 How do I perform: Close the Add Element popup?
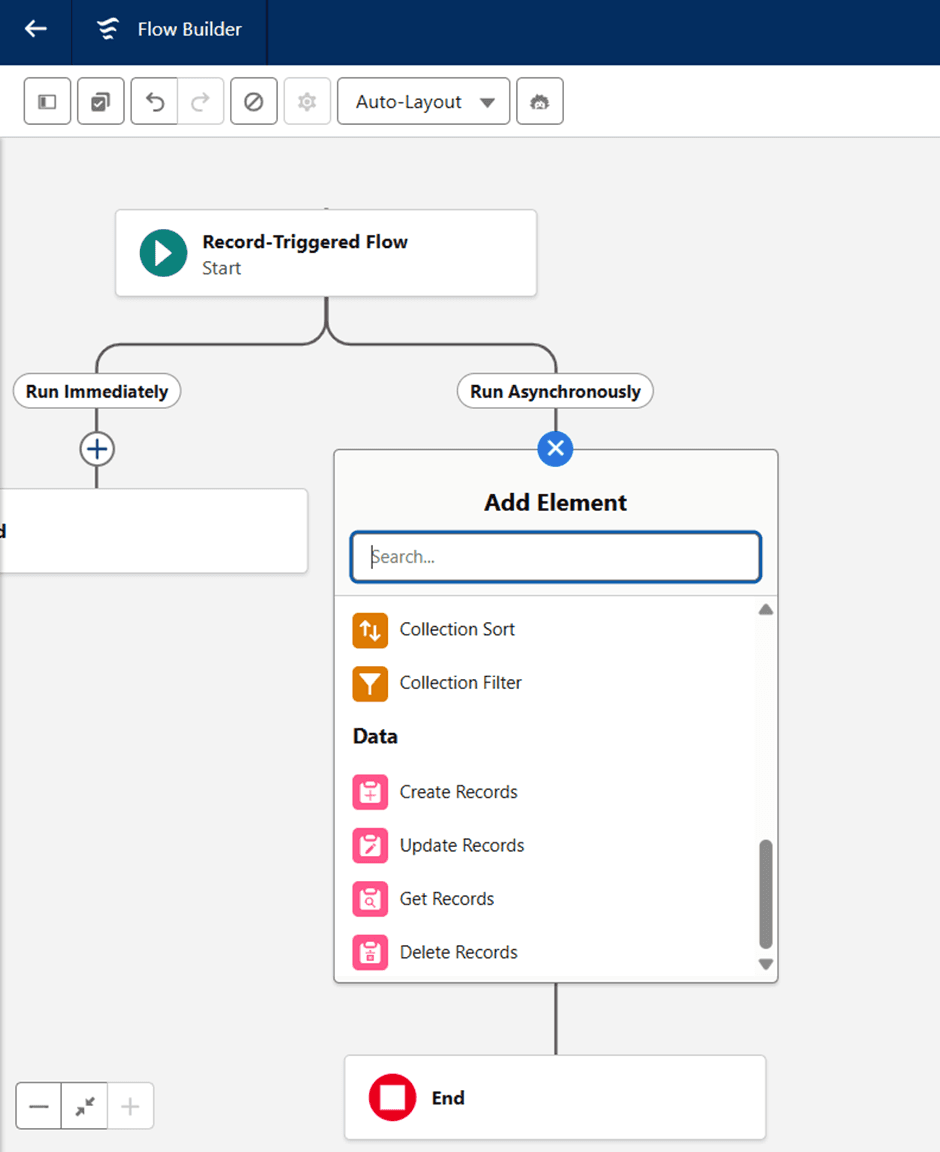point(556,448)
